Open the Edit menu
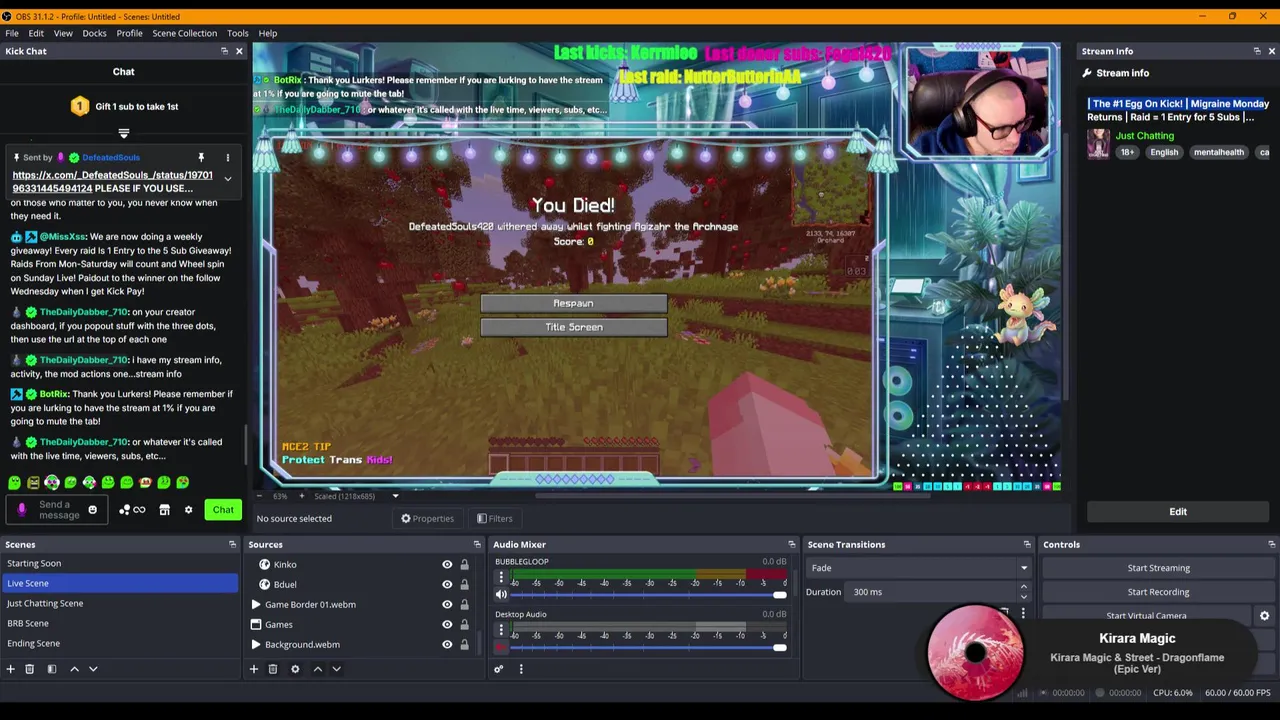The width and height of the screenshot is (1280, 720). tap(36, 33)
